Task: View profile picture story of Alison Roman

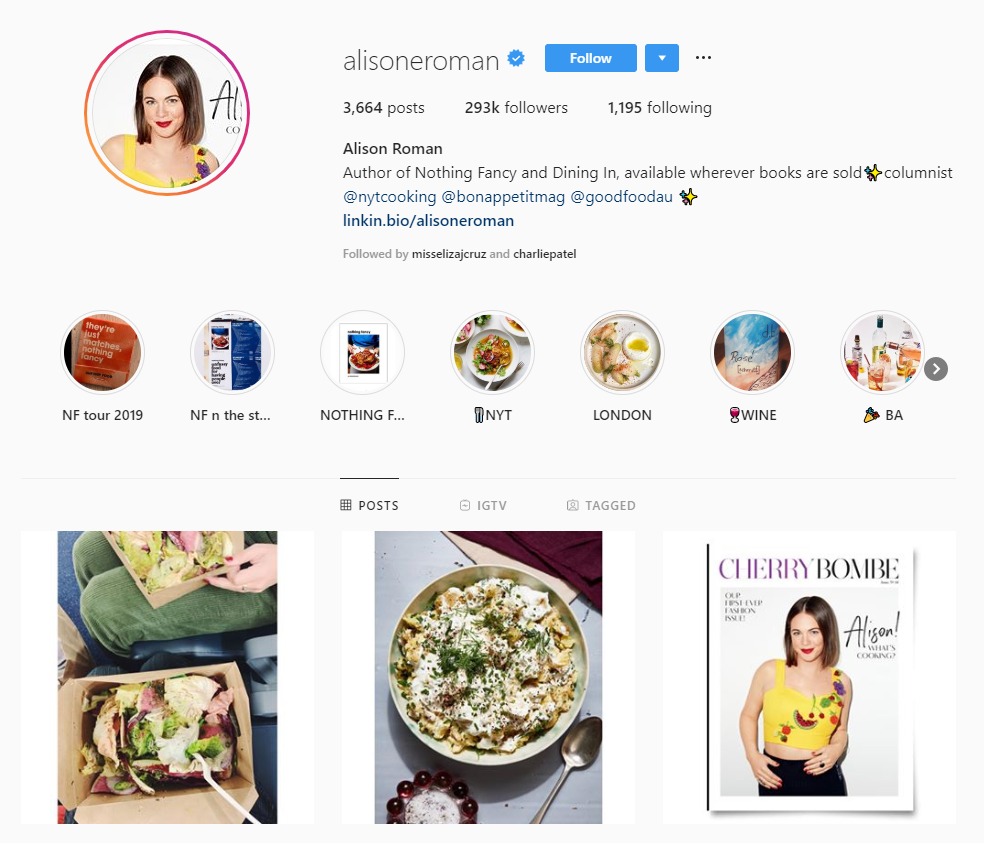Action: point(167,113)
